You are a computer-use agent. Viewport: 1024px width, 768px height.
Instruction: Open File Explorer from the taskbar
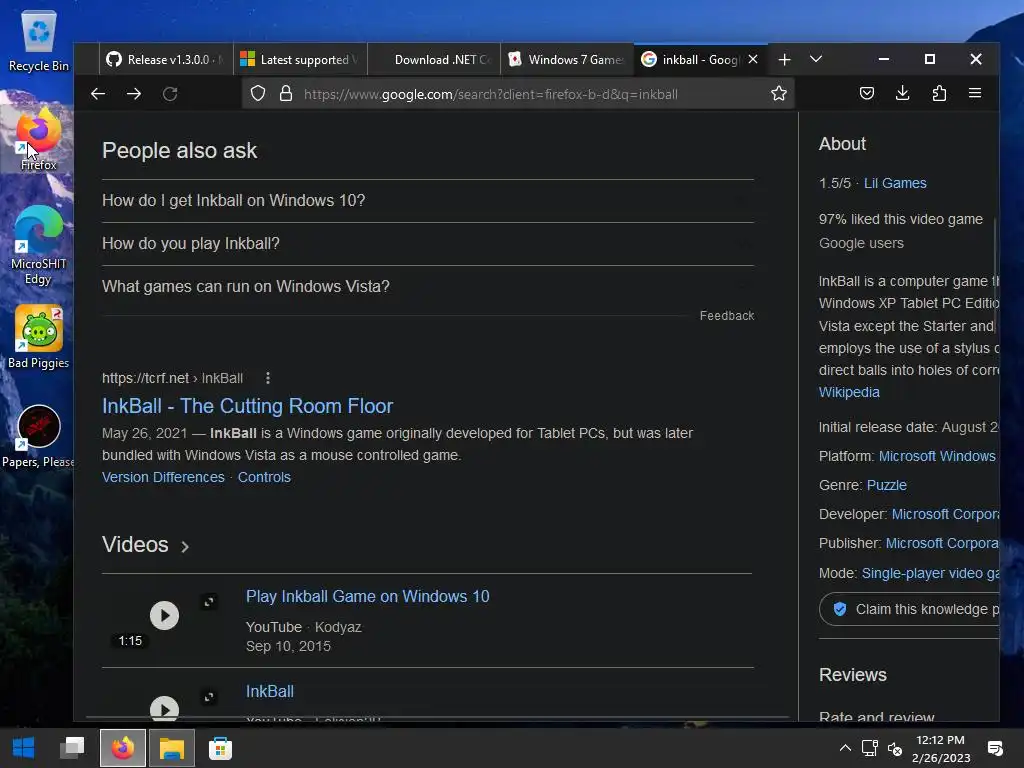(x=172, y=748)
